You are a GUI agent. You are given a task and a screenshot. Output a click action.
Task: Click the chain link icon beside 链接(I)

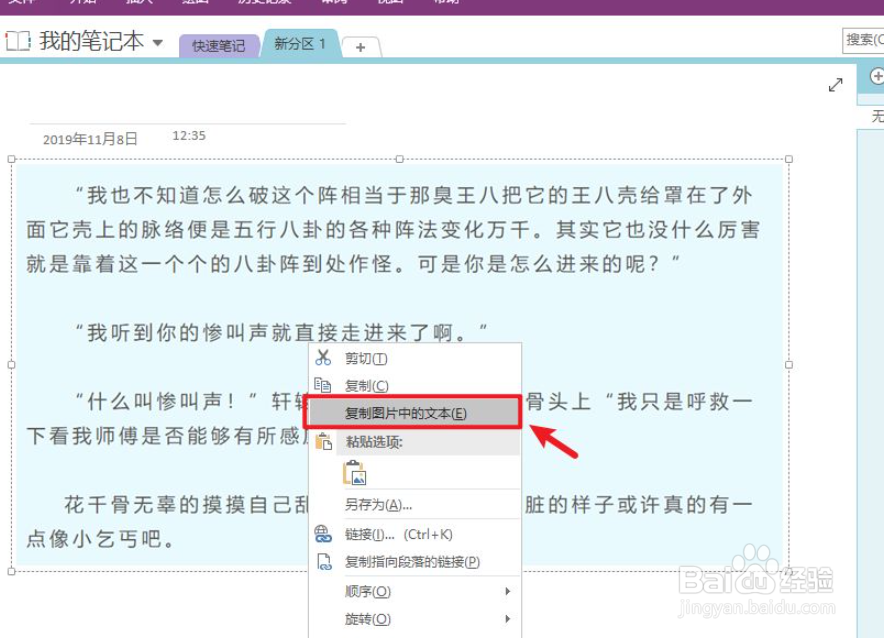[x=323, y=534]
